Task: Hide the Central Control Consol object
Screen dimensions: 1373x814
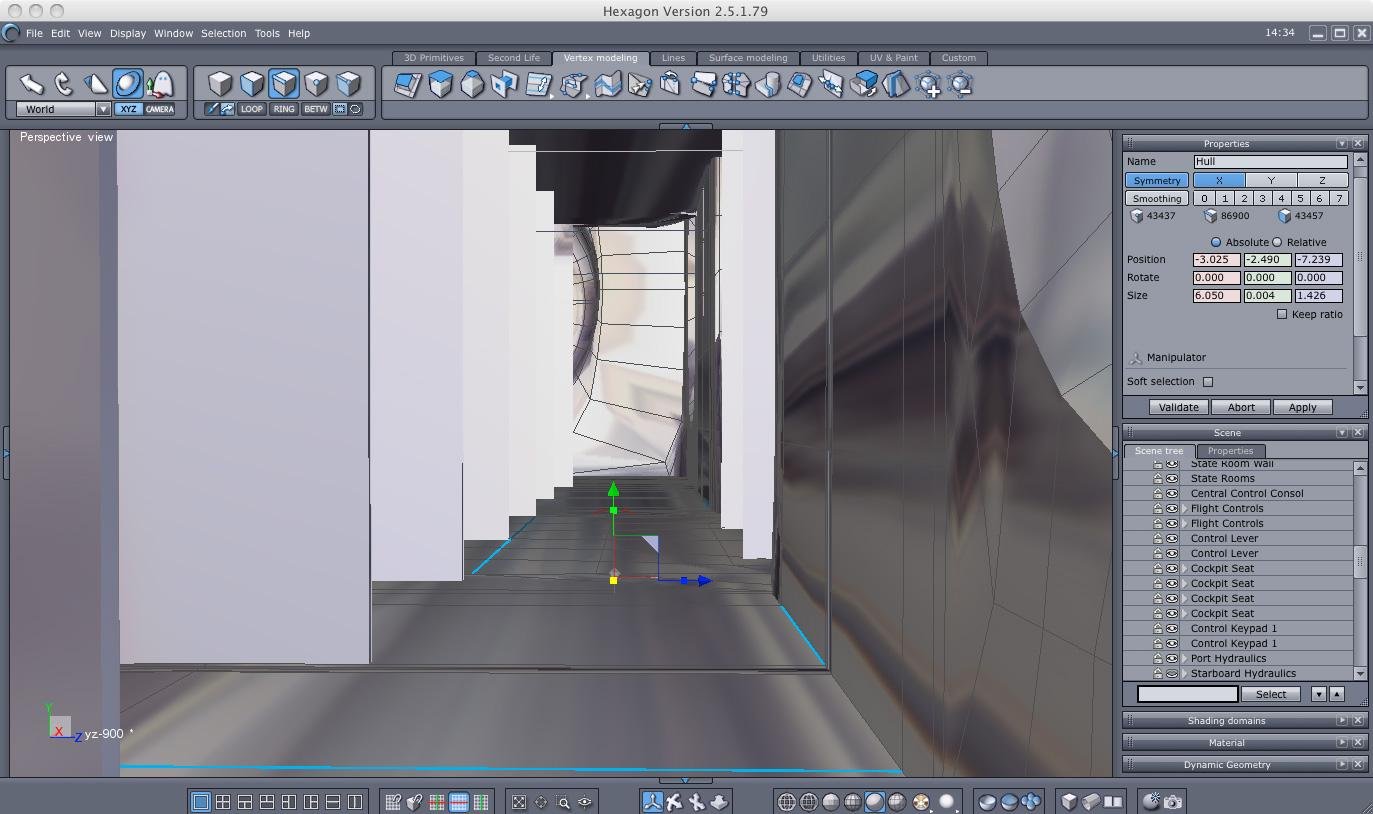Action: click(1172, 493)
